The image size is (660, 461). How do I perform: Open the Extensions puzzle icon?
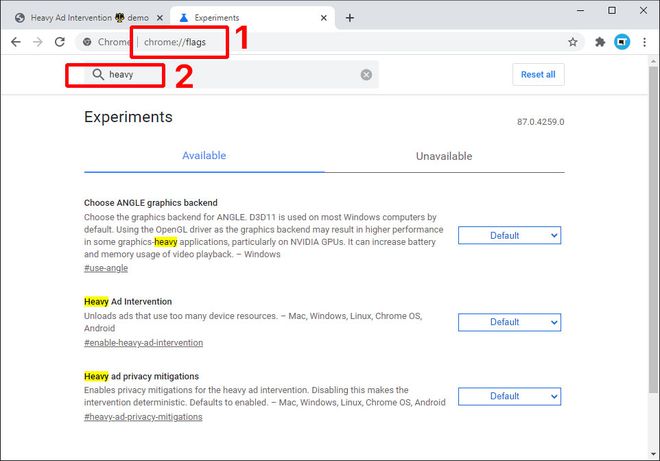pyautogui.click(x=600, y=42)
